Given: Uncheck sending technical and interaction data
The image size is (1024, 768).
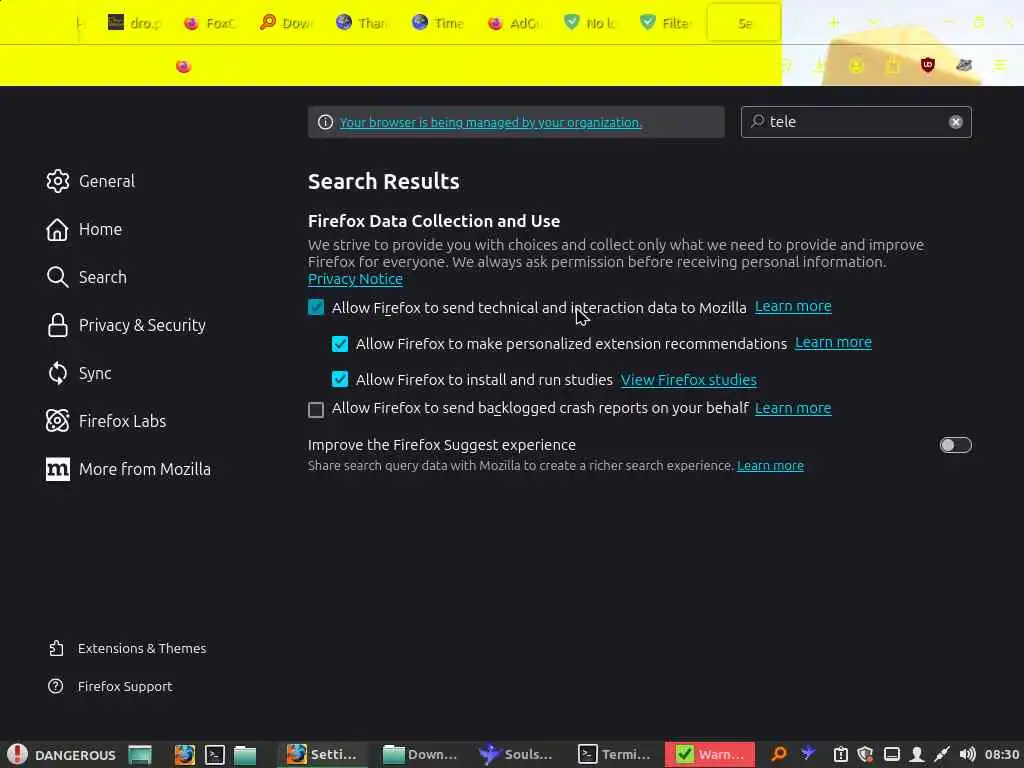Looking at the screenshot, I should click(x=316, y=307).
